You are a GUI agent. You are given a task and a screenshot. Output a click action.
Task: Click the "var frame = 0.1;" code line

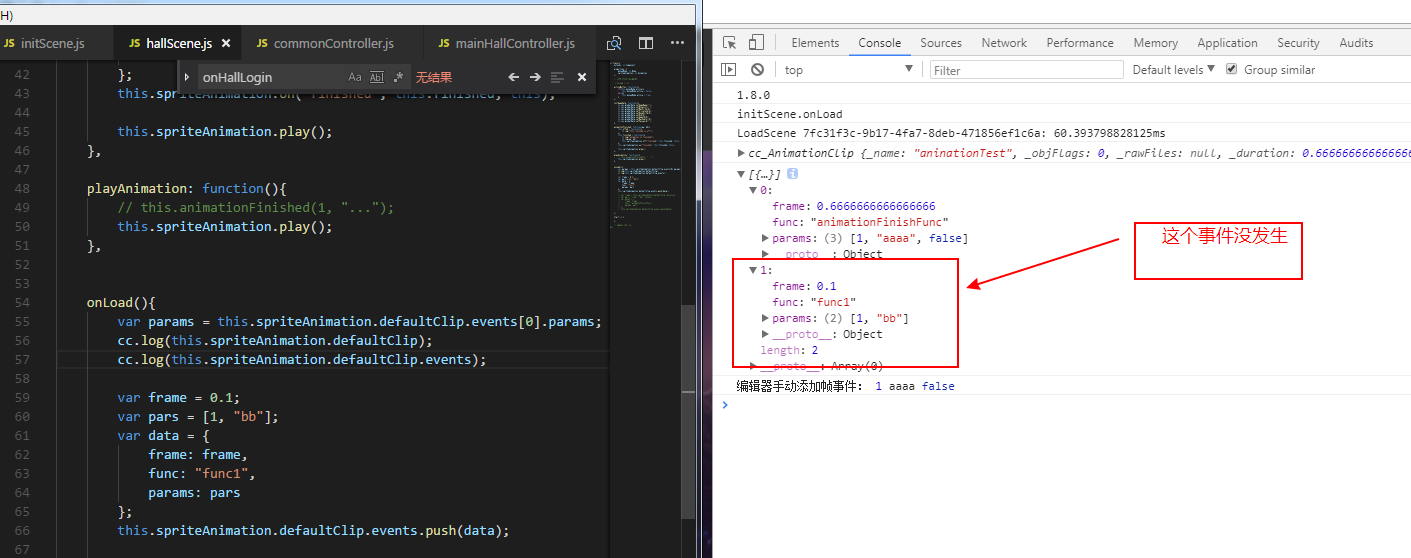tap(178, 397)
